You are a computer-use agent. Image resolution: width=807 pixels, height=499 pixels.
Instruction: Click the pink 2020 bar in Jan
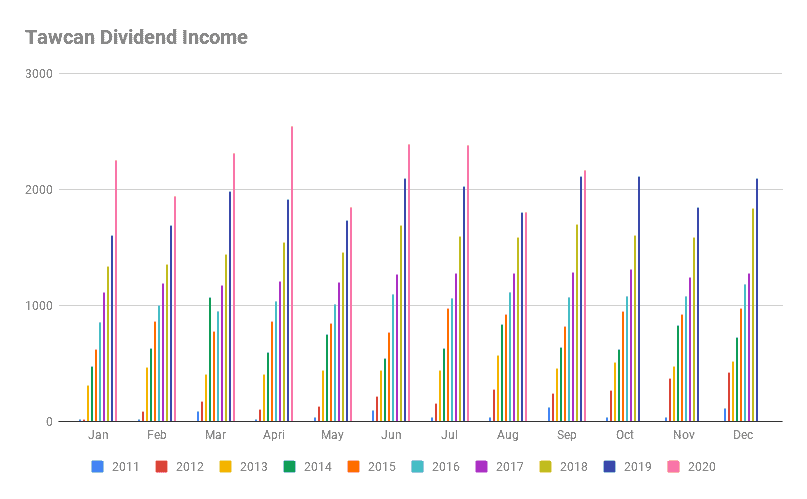[x=116, y=291]
